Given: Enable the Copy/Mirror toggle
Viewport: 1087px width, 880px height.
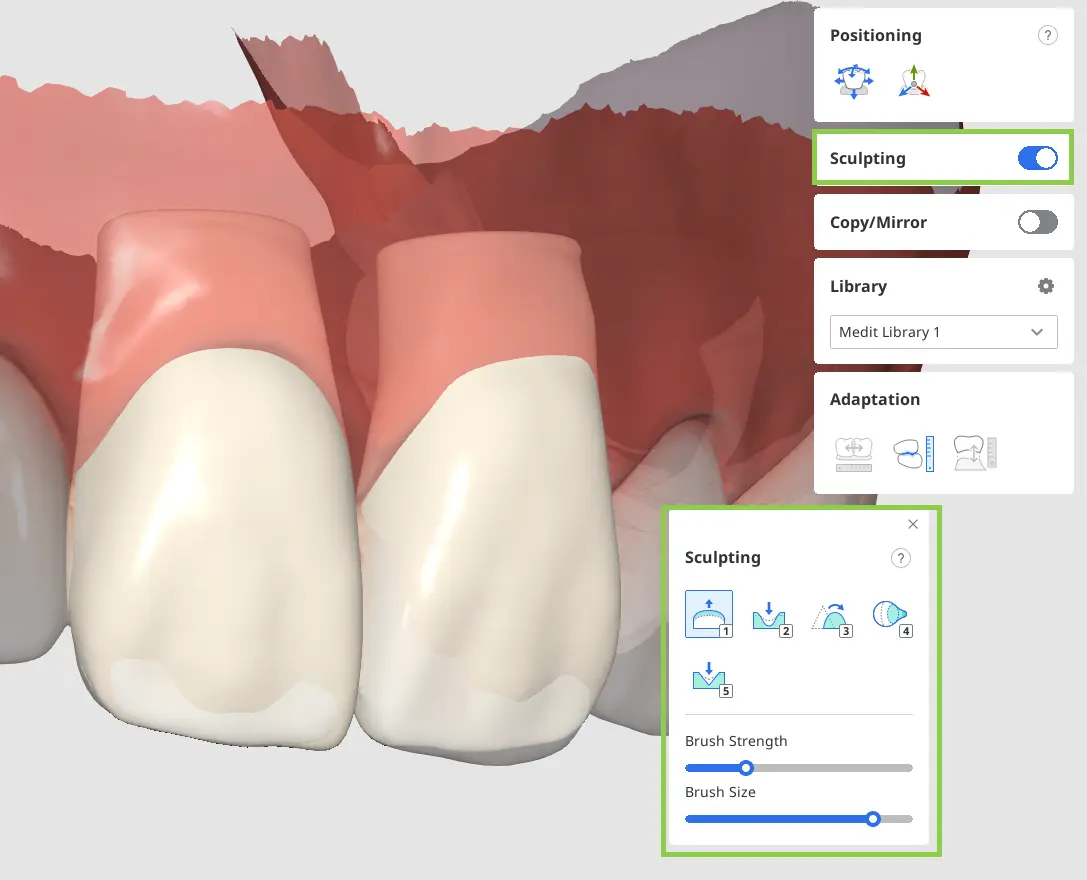Looking at the screenshot, I should 1037,223.
